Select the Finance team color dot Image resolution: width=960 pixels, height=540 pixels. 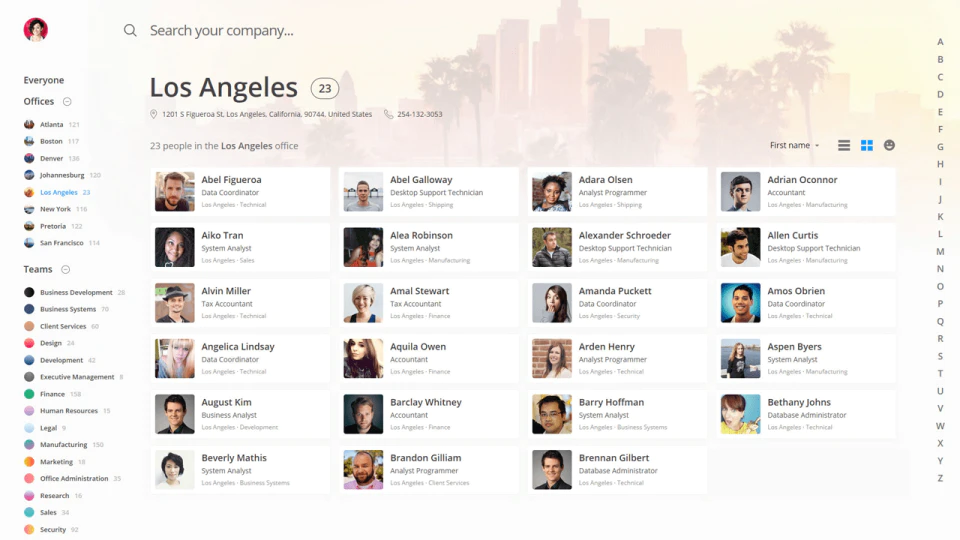pos(29,394)
